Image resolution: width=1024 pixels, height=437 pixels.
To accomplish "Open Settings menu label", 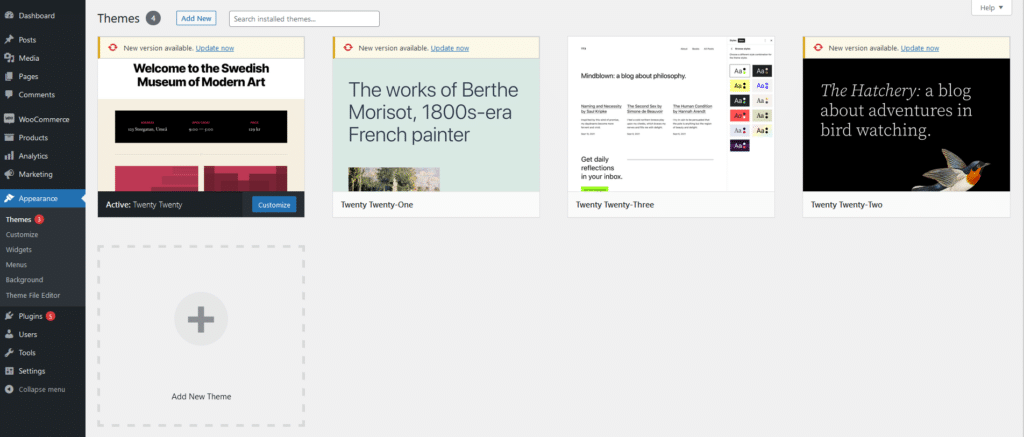I will (x=32, y=371).
